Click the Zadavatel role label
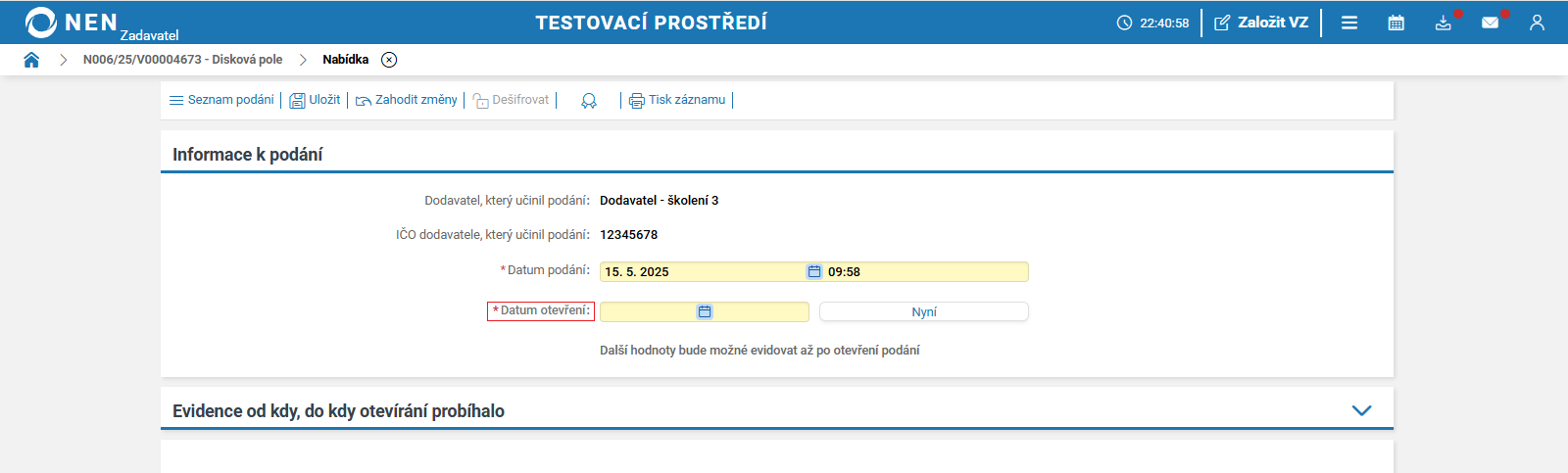 [150, 35]
